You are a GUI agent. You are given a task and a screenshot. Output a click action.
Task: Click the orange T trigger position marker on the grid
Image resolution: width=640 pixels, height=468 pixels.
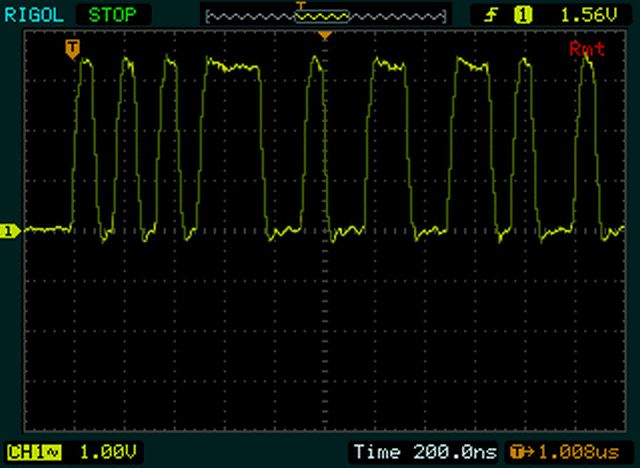pyautogui.click(x=72, y=49)
